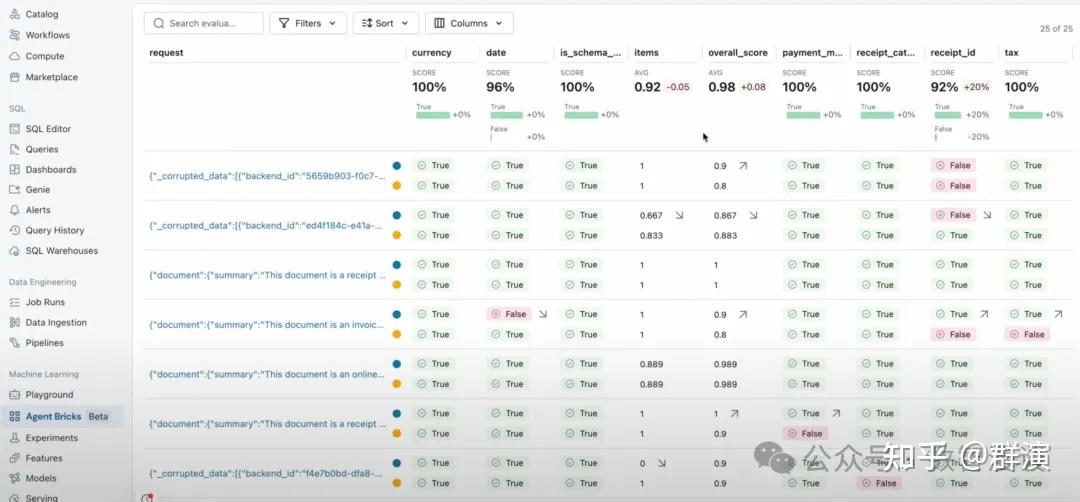Click the Catalog sidebar icon

pyautogui.click(x=15, y=14)
